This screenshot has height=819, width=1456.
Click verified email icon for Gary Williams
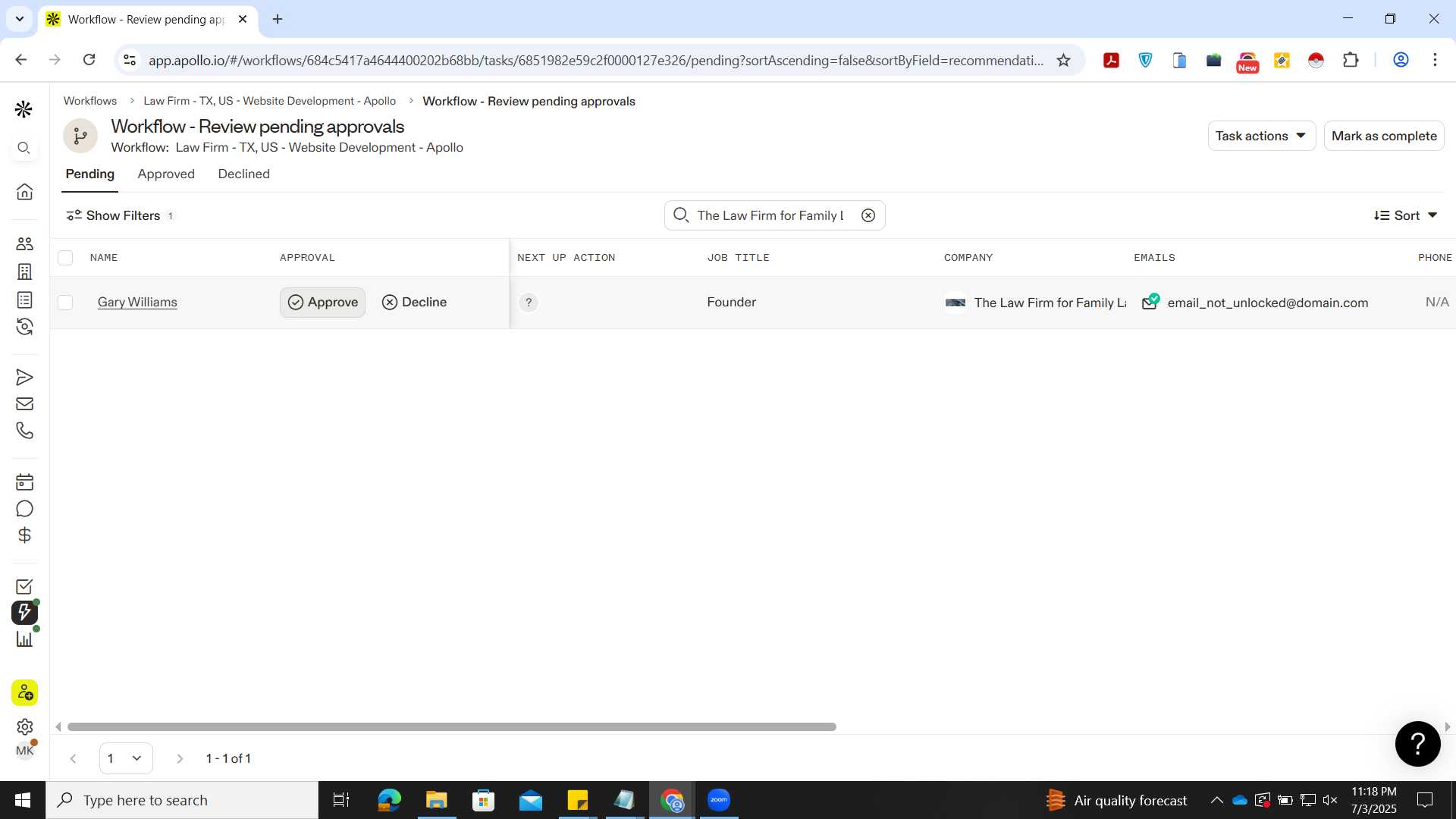1150,301
